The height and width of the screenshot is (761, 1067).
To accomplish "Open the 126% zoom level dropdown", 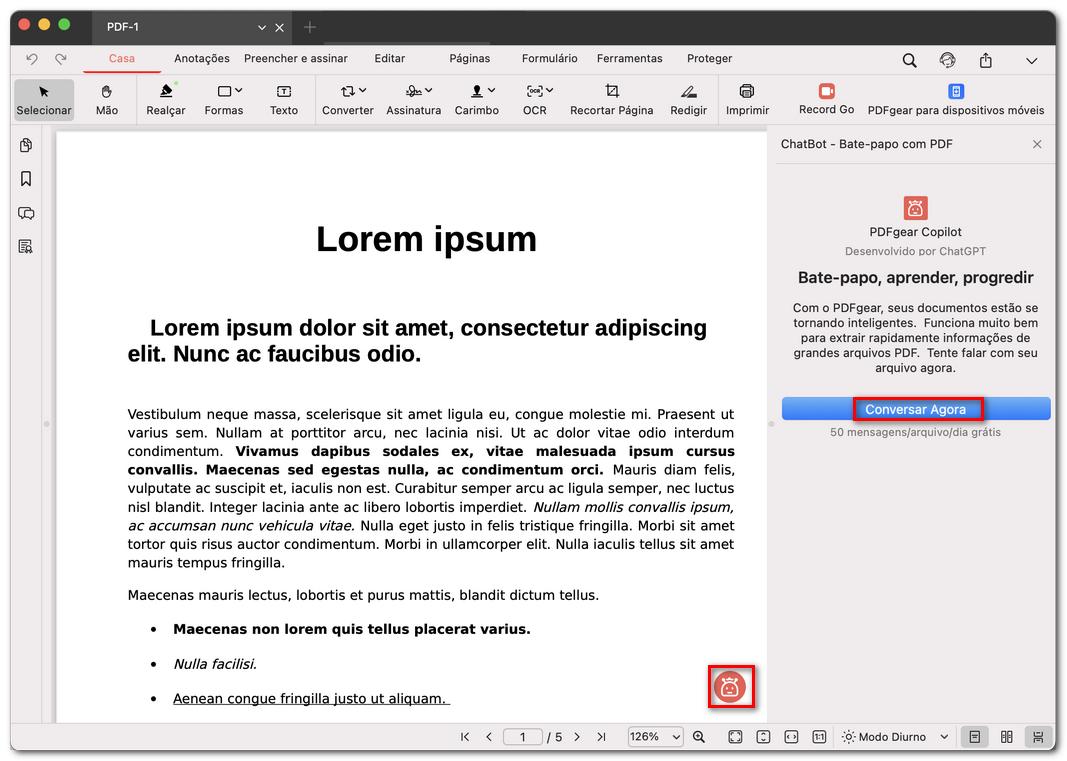I will 655,737.
